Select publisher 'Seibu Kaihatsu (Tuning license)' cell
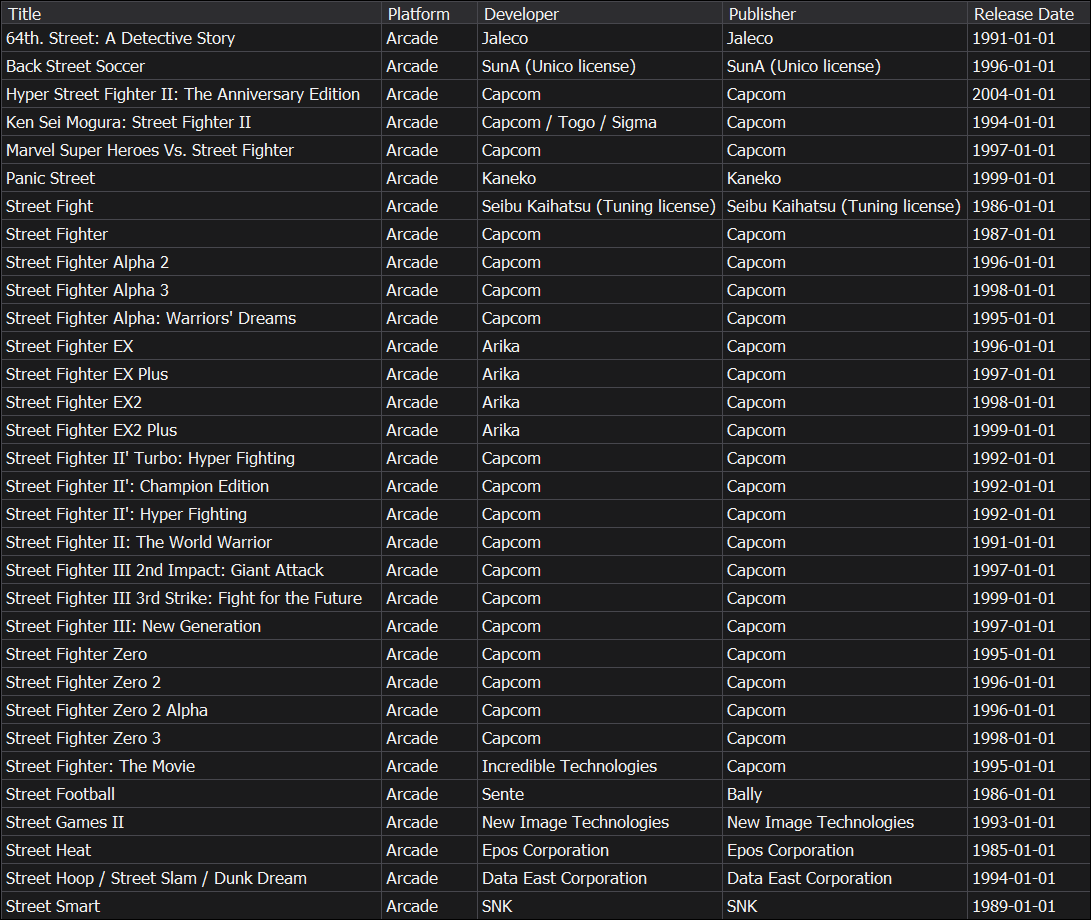Screen dimensions: 1091x920 click(x=843, y=206)
